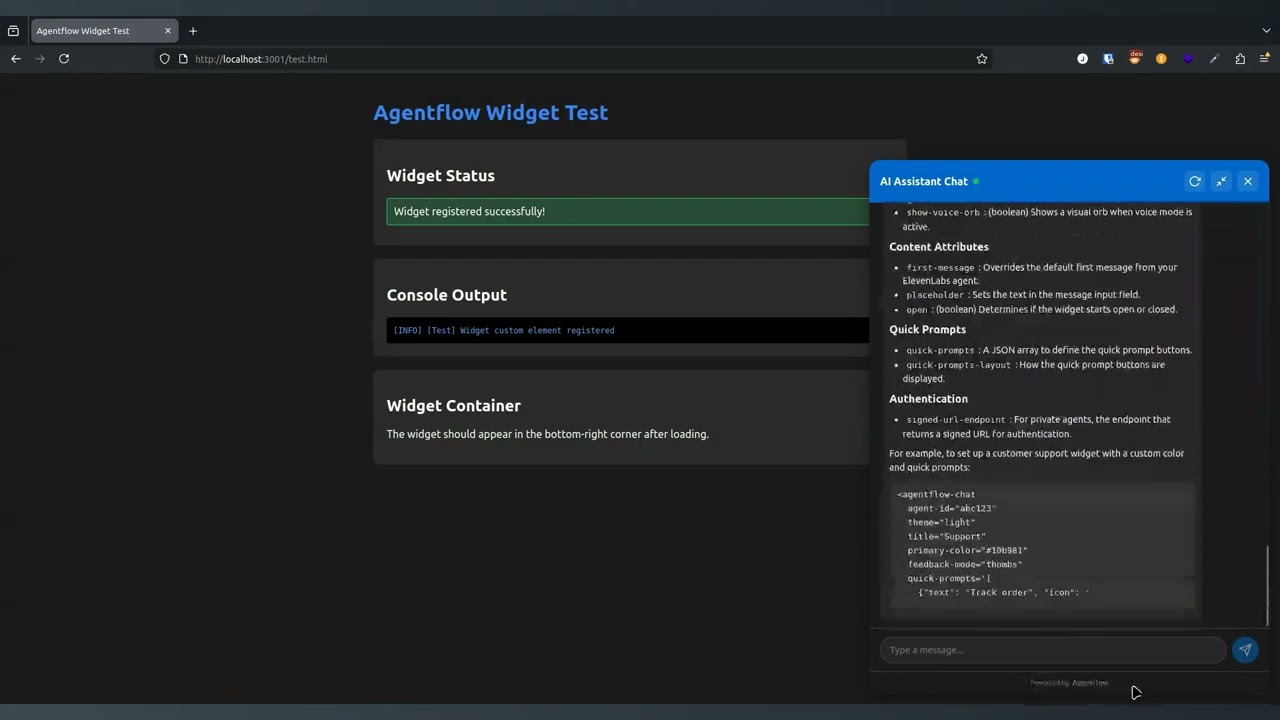The image size is (1280, 720).
Task: Restart the AI Assistant chat conversation
Action: coord(1194,181)
